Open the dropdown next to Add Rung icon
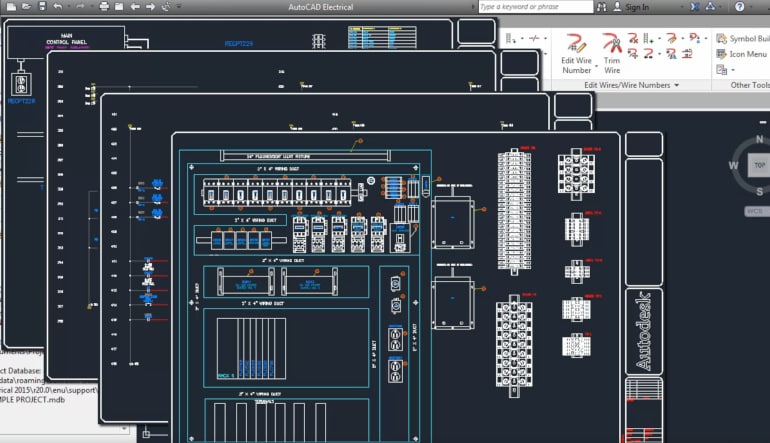The height and width of the screenshot is (443, 770). click(x=660, y=38)
